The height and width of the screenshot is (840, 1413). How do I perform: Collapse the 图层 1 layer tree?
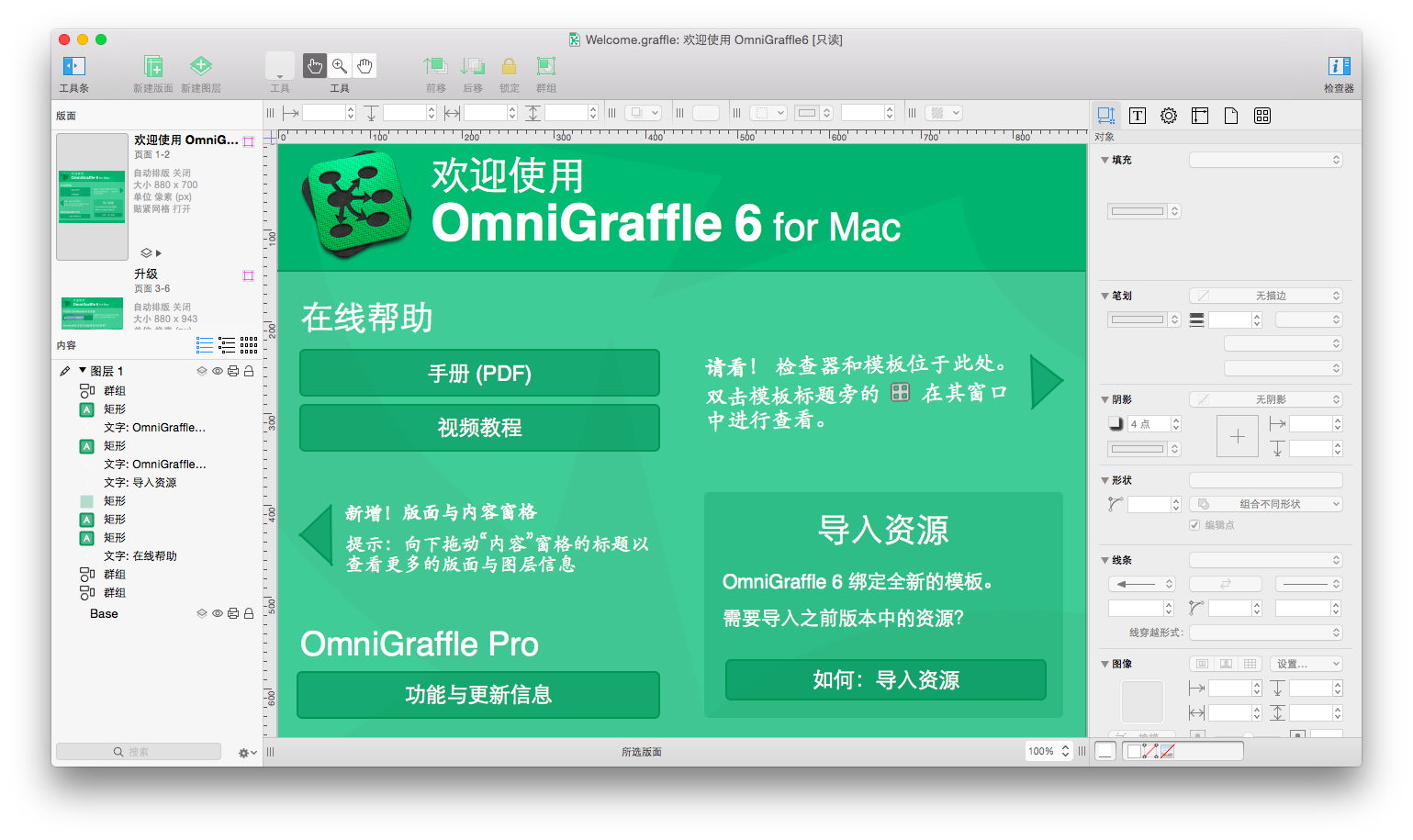point(83,371)
